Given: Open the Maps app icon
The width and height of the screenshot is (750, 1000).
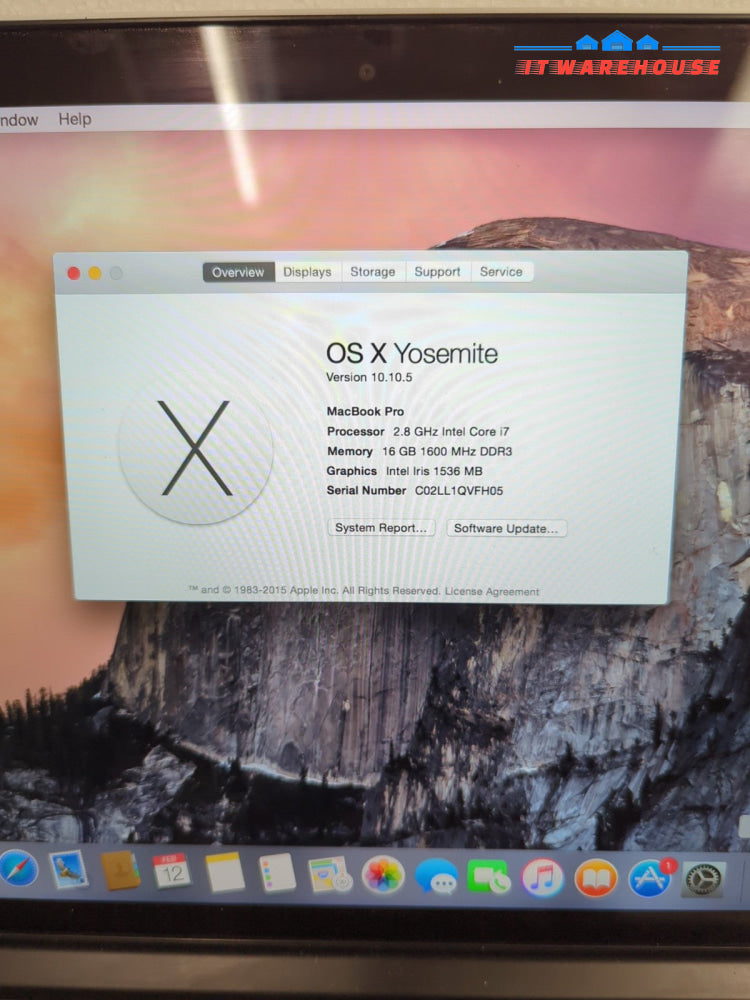Looking at the screenshot, I should 329,875.
